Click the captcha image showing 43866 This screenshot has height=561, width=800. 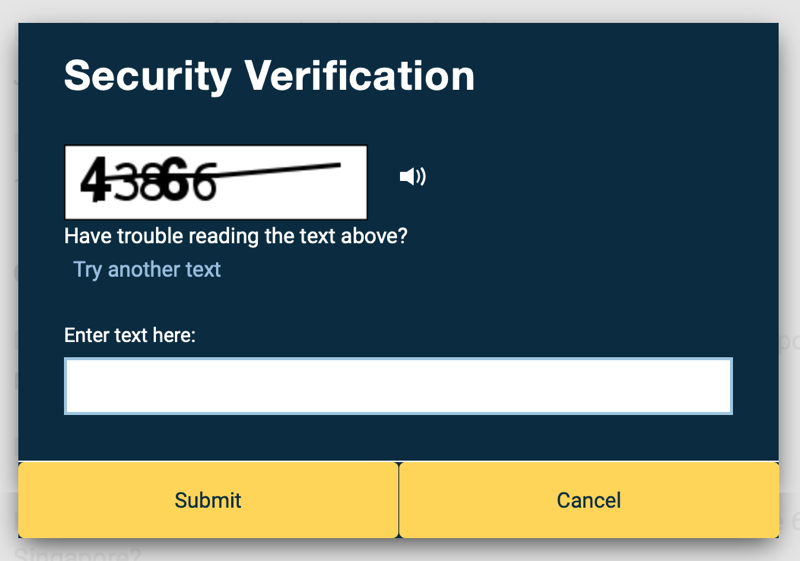coord(216,183)
